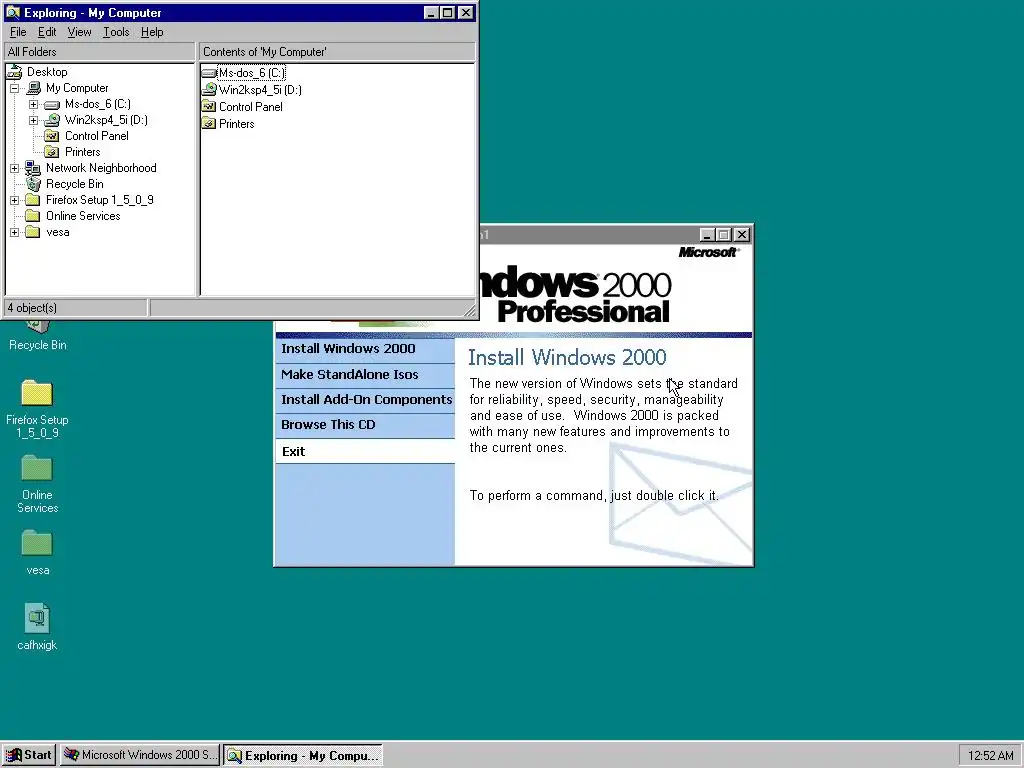Select vesa desktop folder icon
The height and width of the screenshot is (768, 1024).
(37, 543)
